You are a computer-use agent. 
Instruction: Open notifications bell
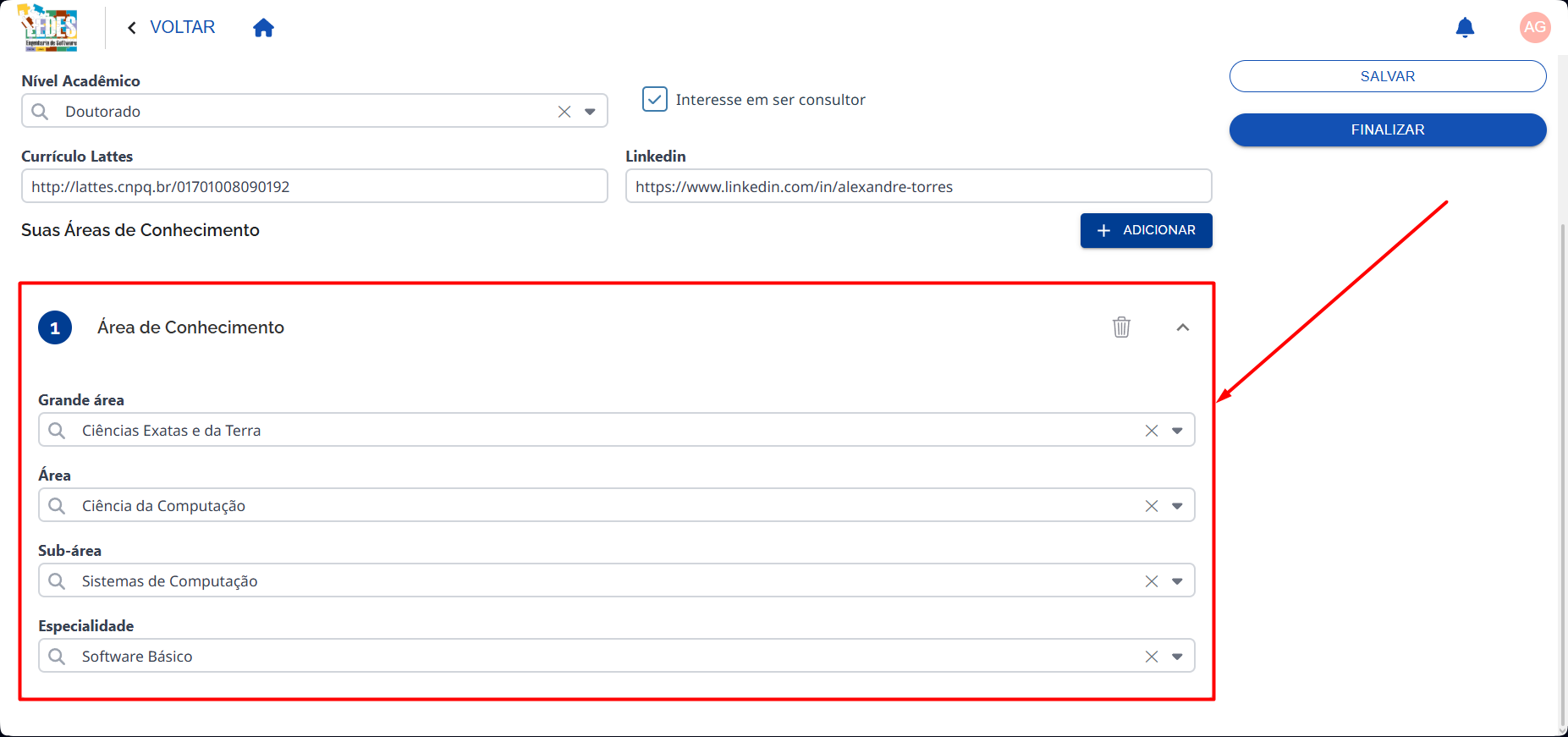[1465, 28]
